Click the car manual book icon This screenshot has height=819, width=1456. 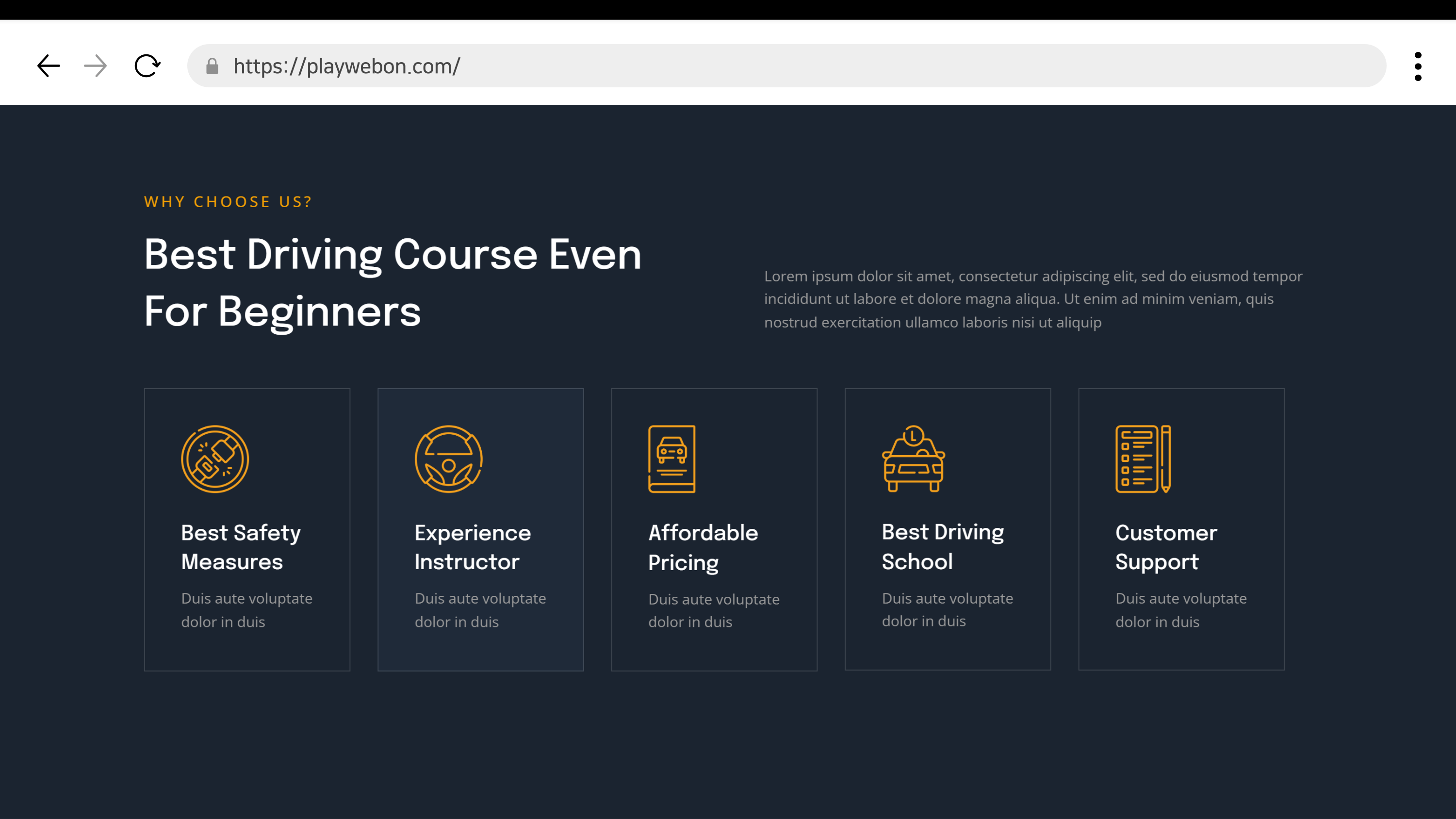tap(671, 459)
